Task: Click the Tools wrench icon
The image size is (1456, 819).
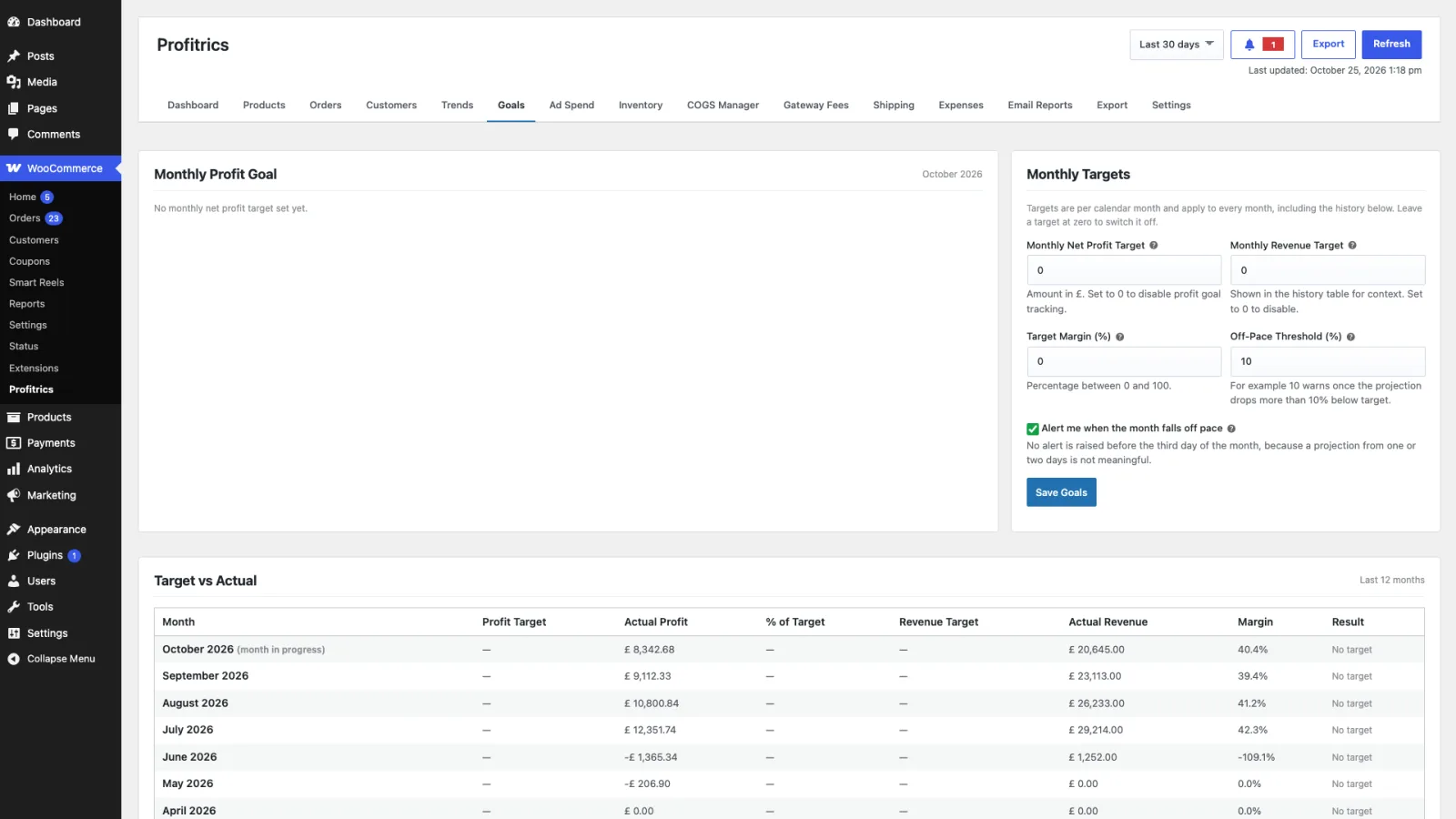Action: (x=14, y=607)
